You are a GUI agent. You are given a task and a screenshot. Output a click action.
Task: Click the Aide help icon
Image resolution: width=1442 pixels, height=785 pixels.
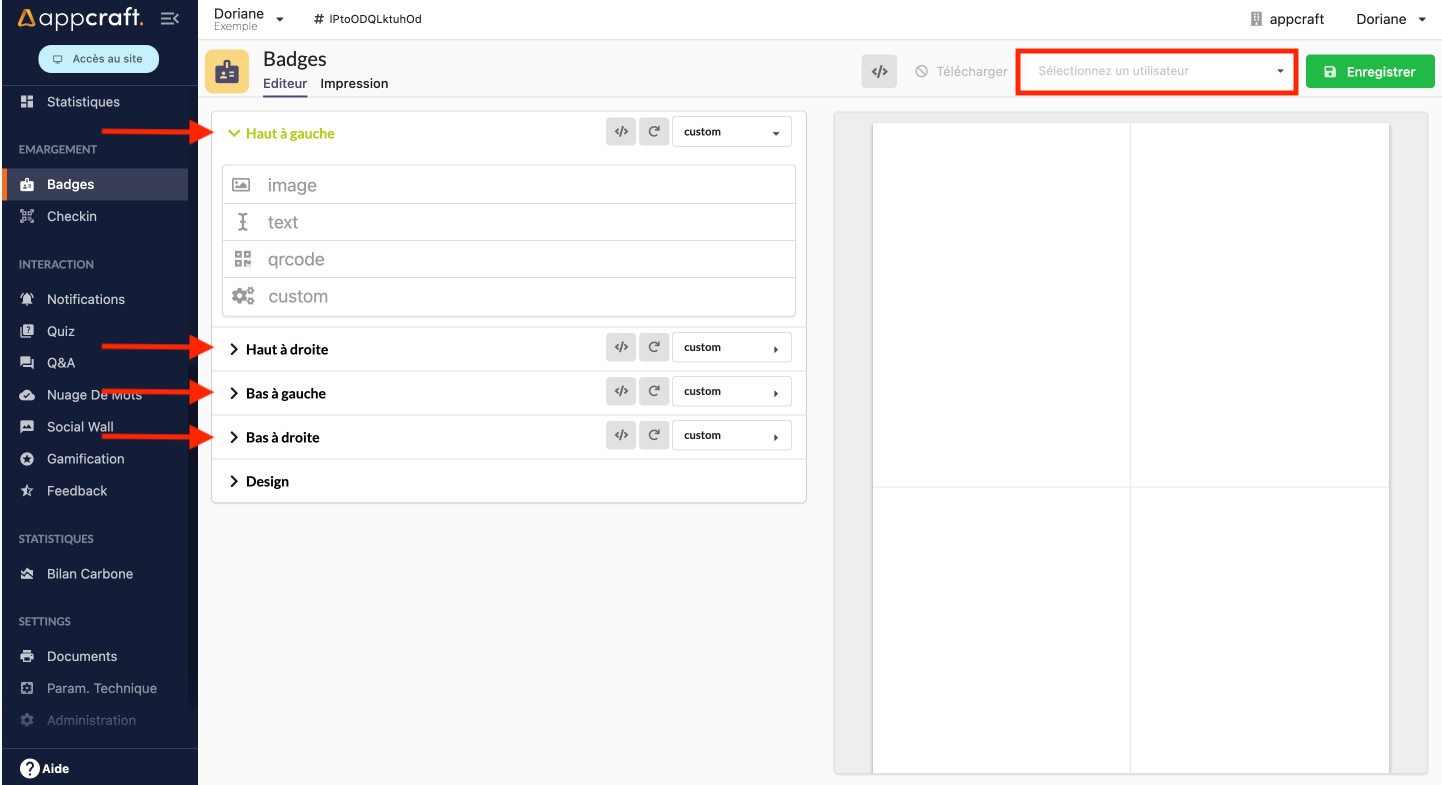point(30,769)
